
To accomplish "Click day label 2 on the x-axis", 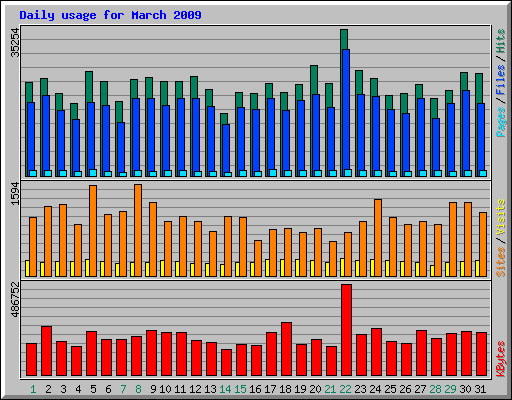I will (48, 389).
